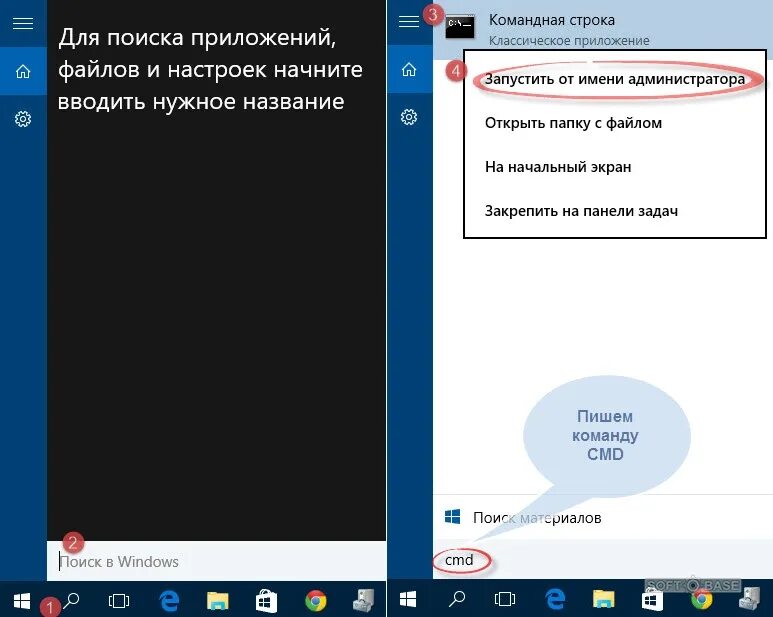Open Task View on right taskbar
Screen dimensions: 773x617
(504, 599)
